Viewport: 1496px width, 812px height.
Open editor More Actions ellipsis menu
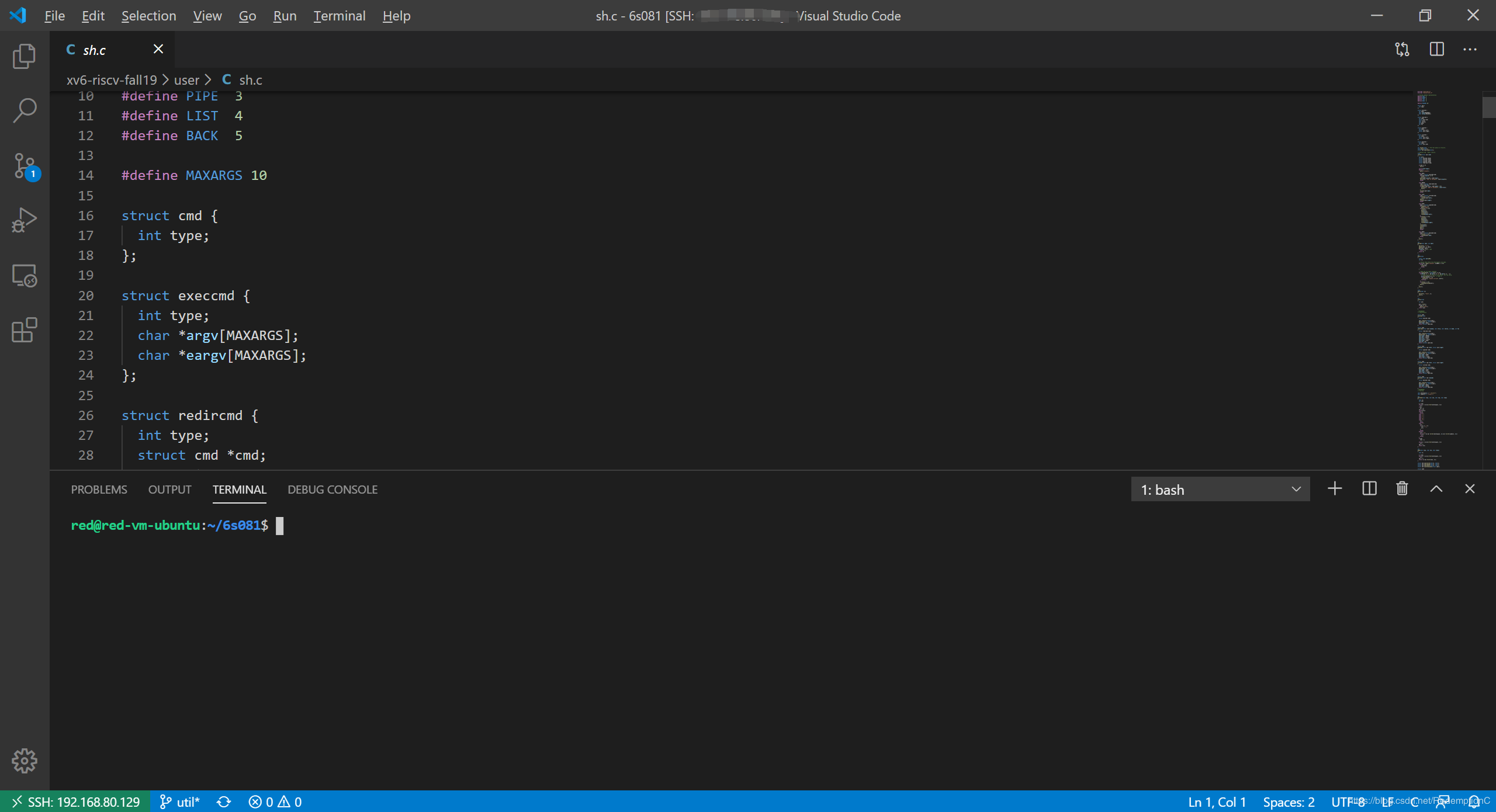(x=1470, y=49)
